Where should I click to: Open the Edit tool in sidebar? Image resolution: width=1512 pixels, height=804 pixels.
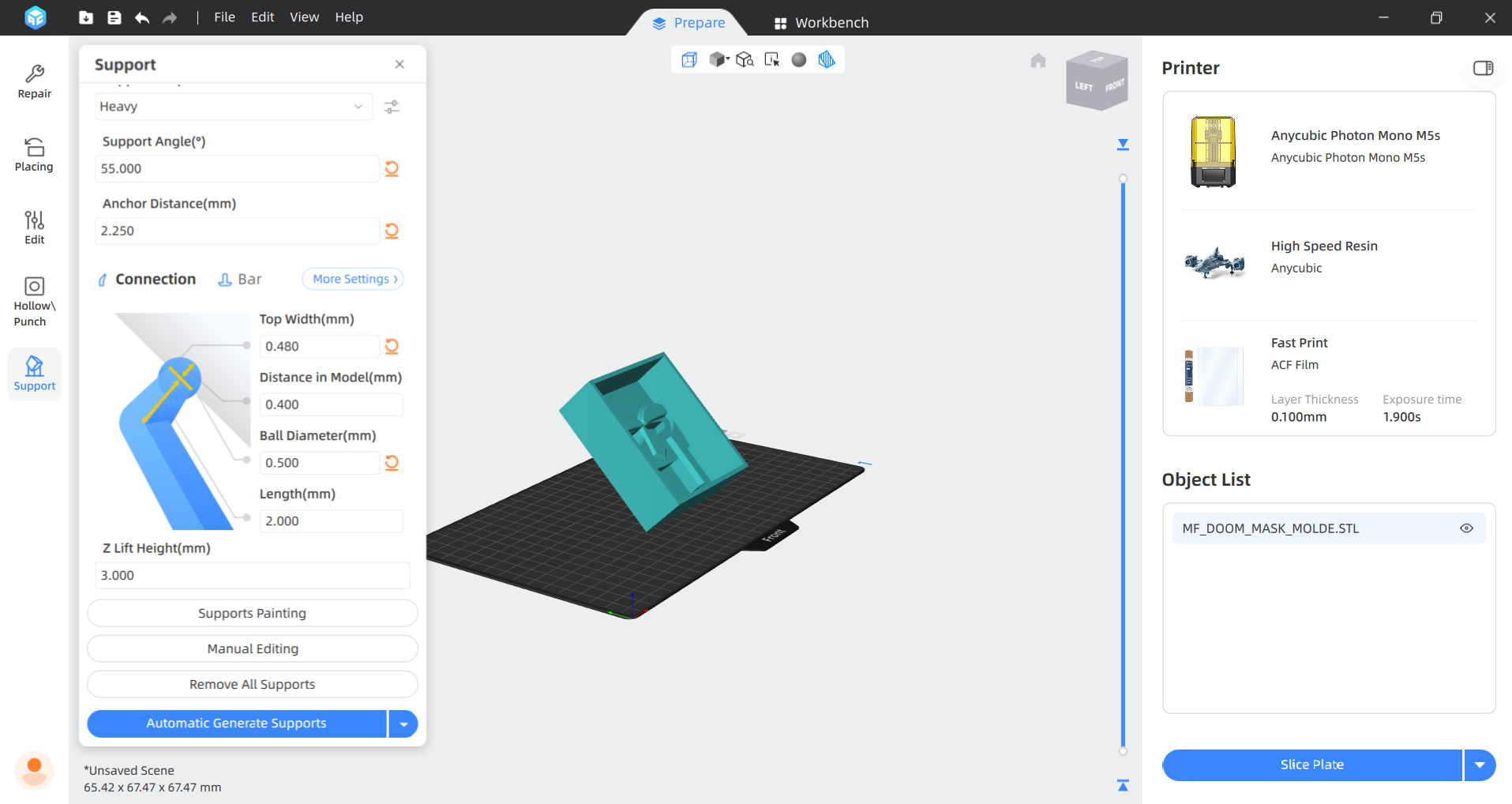[x=35, y=227]
